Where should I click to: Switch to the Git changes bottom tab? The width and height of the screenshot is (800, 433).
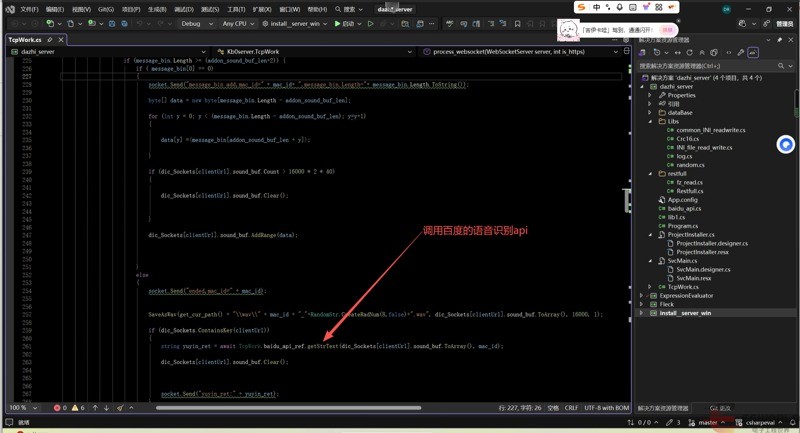(x=720, y=408)
